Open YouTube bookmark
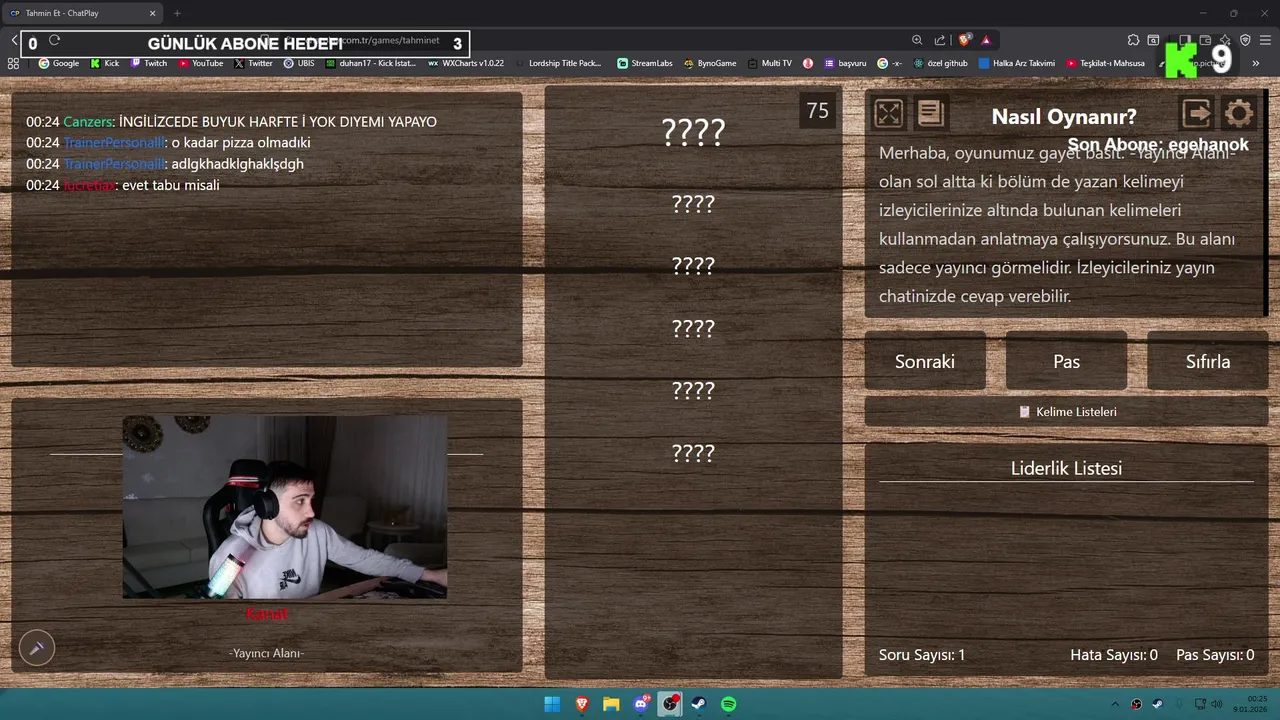The height and width of the screenshot is (720, 1280). [x=200, y=63]
